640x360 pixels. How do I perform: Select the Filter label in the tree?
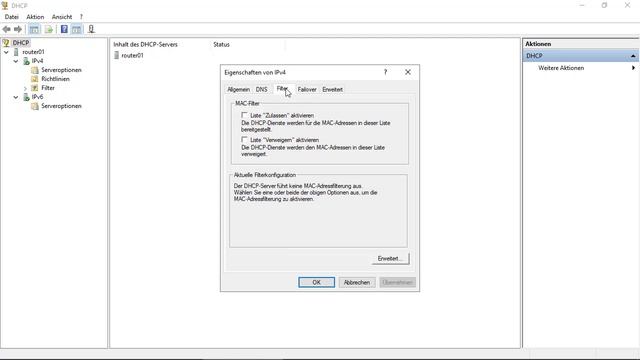tap(48, 88)
